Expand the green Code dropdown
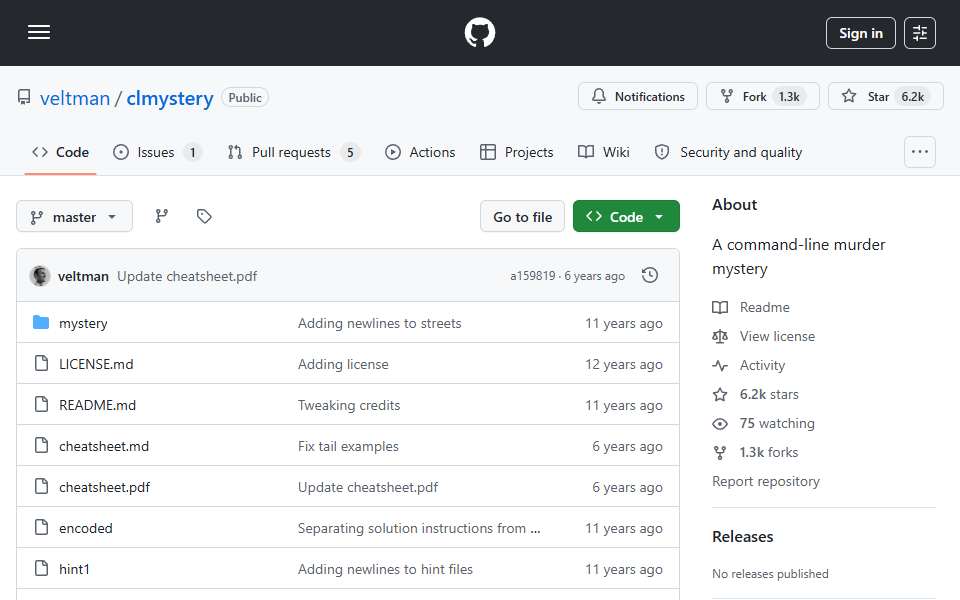 [x=626, y=217]
